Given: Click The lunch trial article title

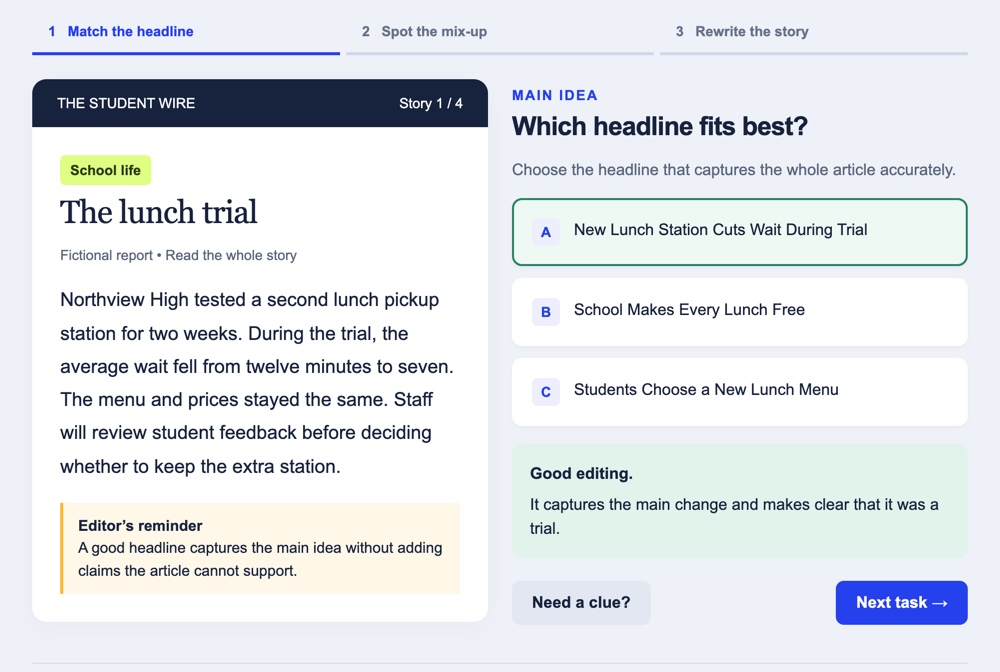Looking at the screenshot, I should (159, 212).
